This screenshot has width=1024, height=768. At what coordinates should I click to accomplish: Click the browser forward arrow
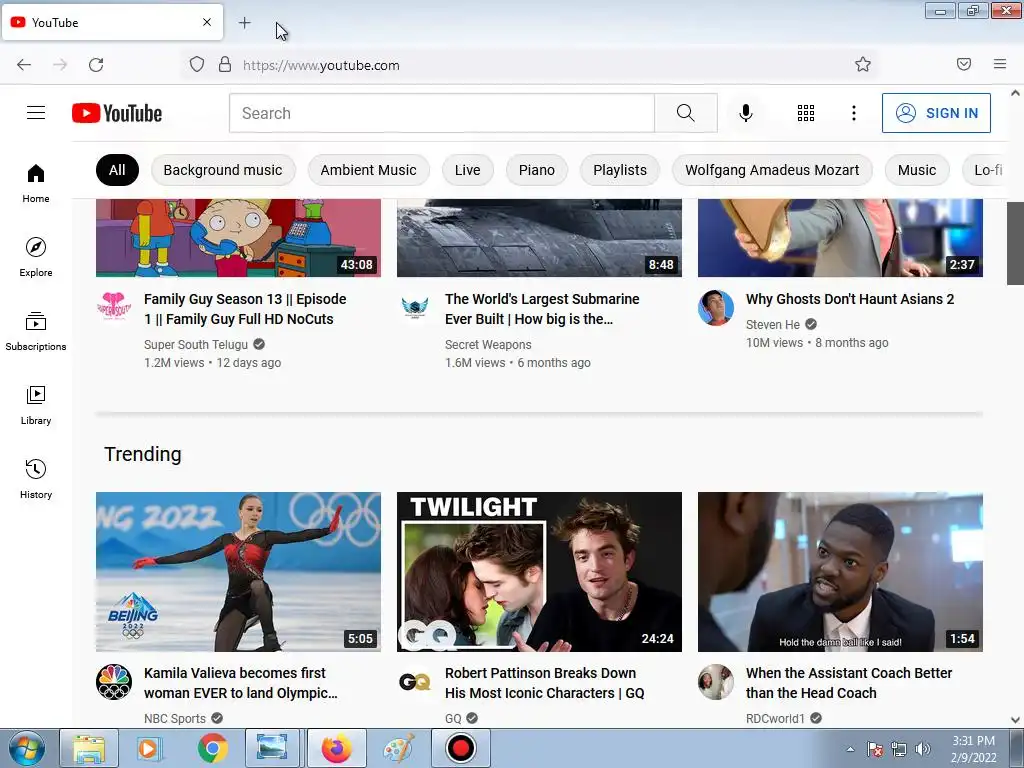(x=60, y=65)
